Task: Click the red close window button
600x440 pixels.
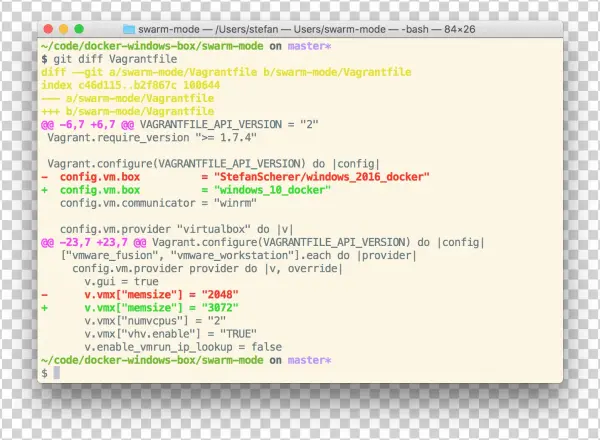Action: pyautogui.click(x=48, y=29)
